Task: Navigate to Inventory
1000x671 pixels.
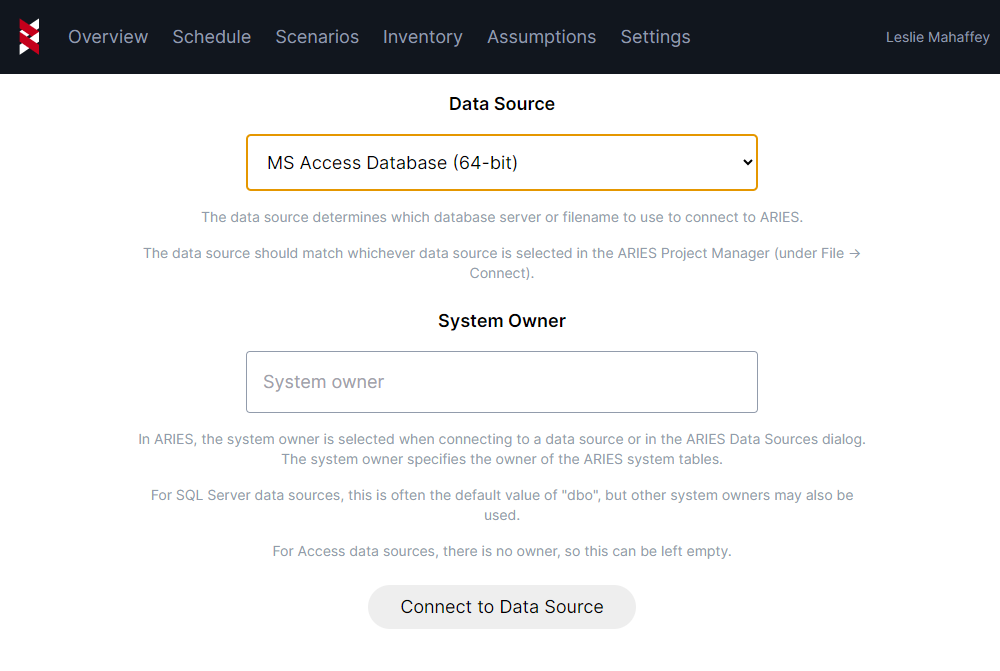Action: pos(422,37)
